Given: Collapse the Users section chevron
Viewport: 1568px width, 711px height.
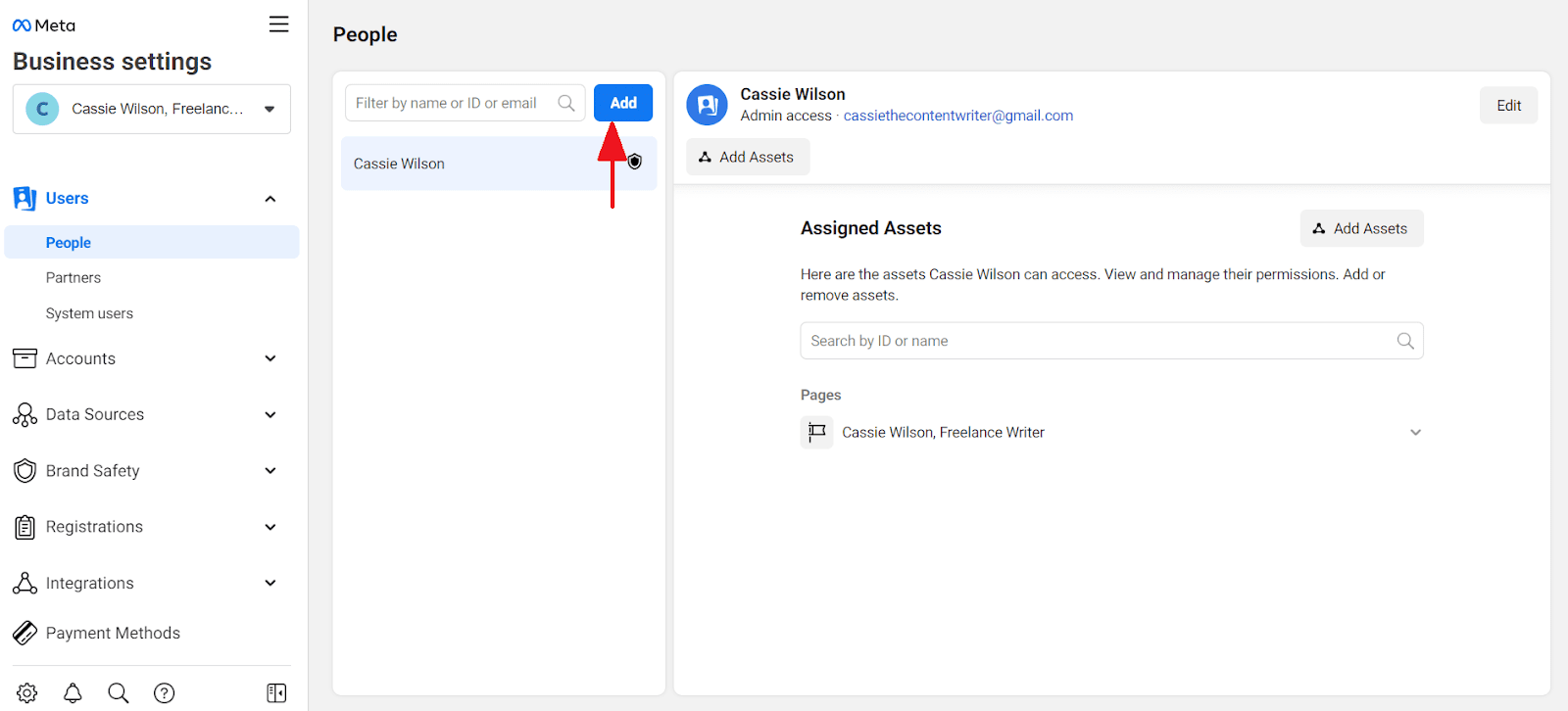Looking at the screenshot, I should (270, 199).
